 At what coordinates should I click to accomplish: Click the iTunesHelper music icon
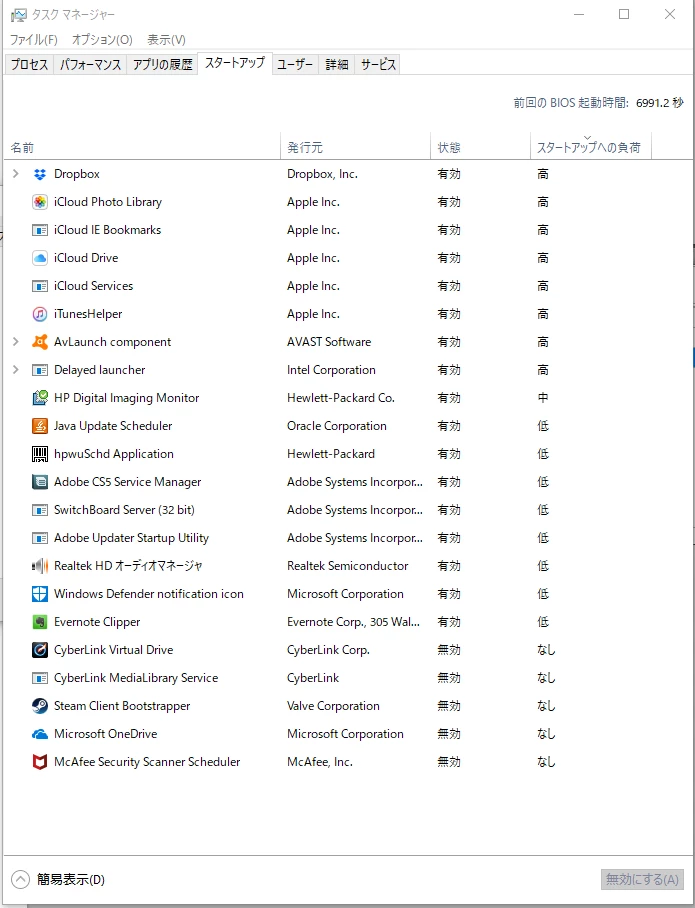(39, 314)
